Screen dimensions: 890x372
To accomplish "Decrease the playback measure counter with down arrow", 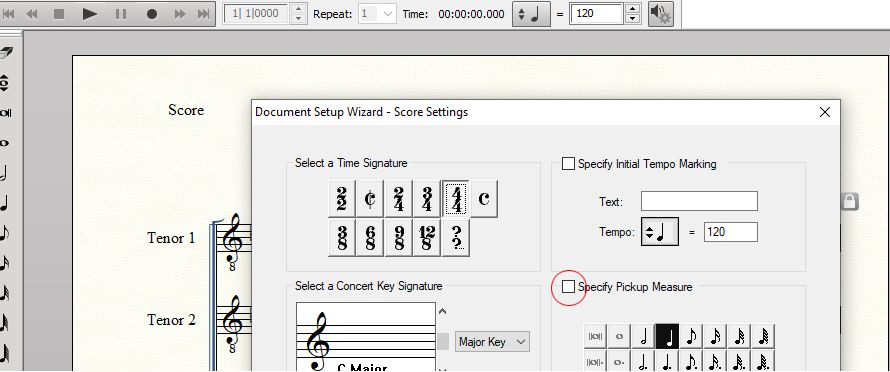I will pyautogui.click(x=299, y=19).
